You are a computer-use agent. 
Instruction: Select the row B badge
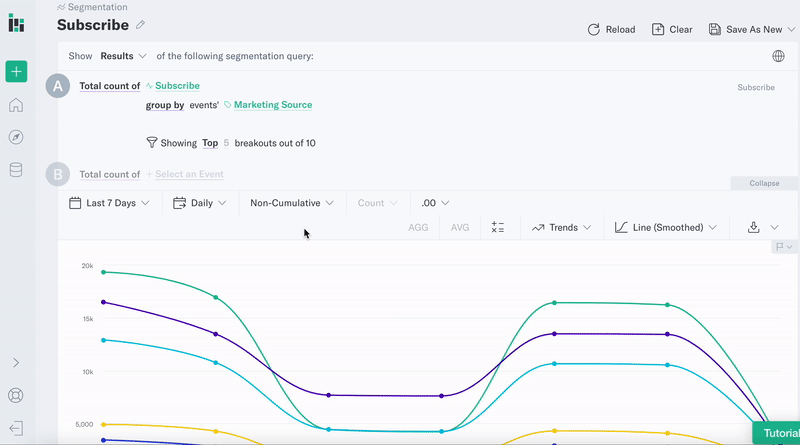tap(58, 174)
